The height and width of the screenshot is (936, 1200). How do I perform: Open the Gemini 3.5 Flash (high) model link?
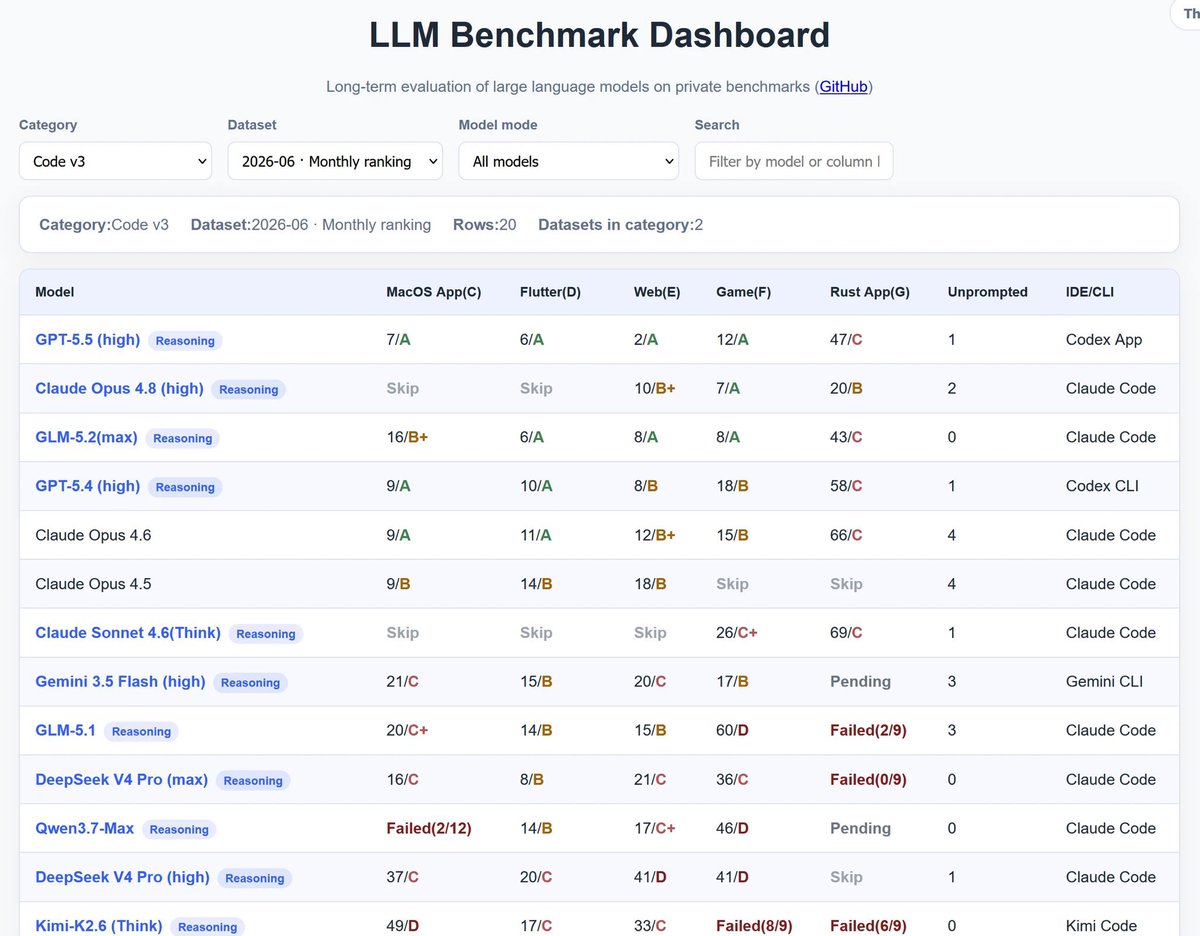click(120, 682)
